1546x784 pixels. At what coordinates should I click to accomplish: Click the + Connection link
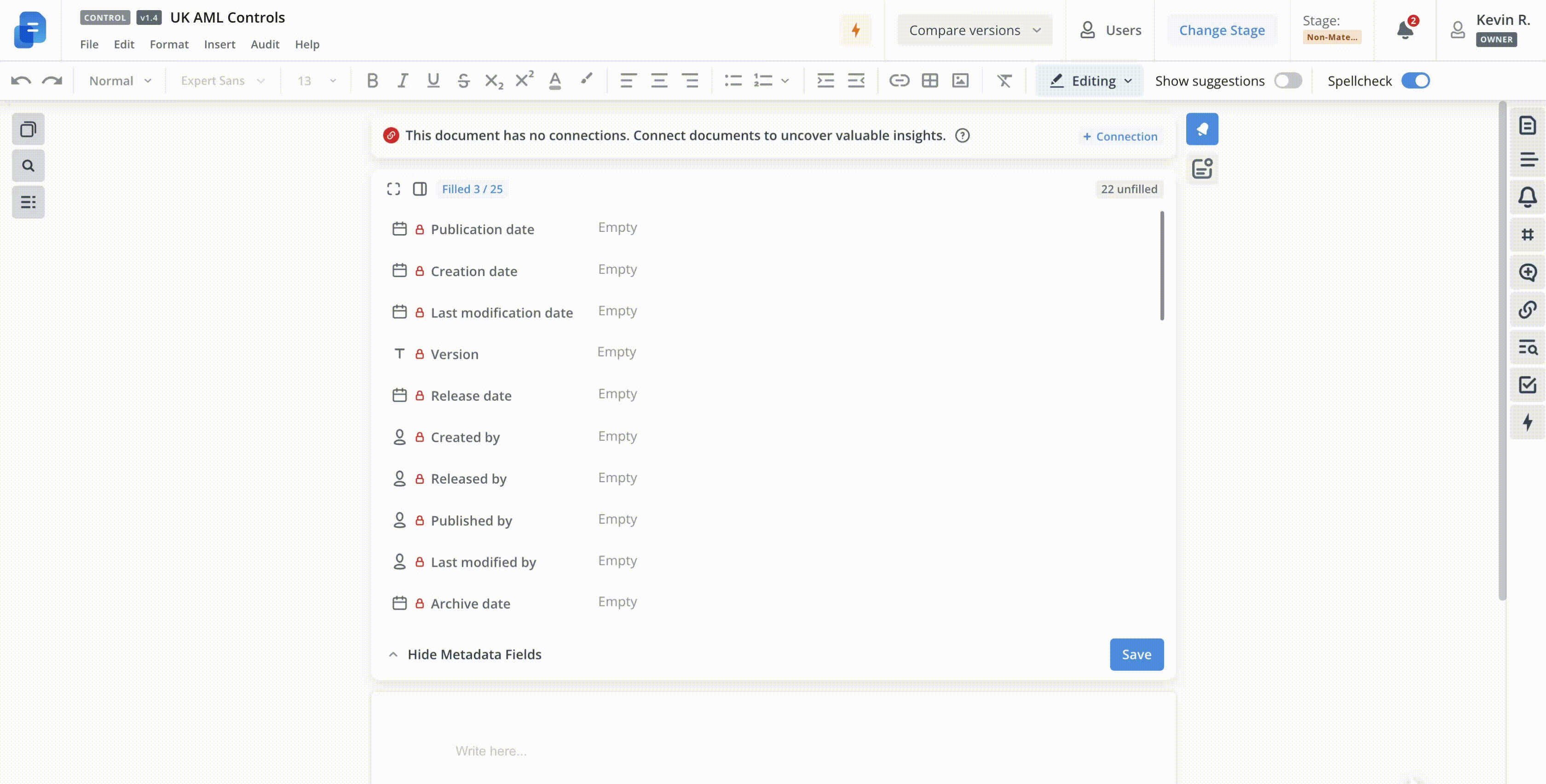point(1120,136)
